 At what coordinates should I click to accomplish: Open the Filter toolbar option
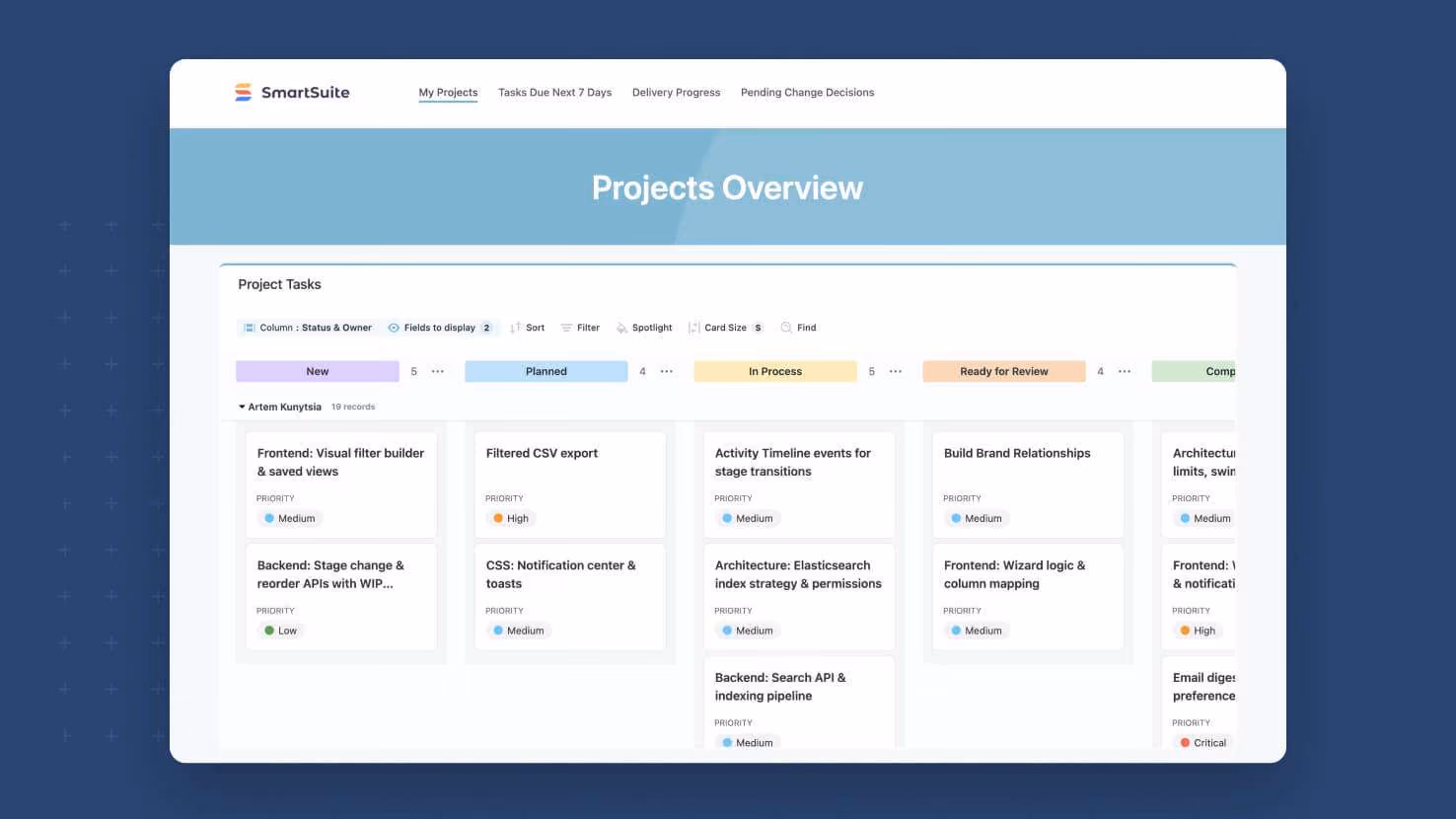(580, 328)
